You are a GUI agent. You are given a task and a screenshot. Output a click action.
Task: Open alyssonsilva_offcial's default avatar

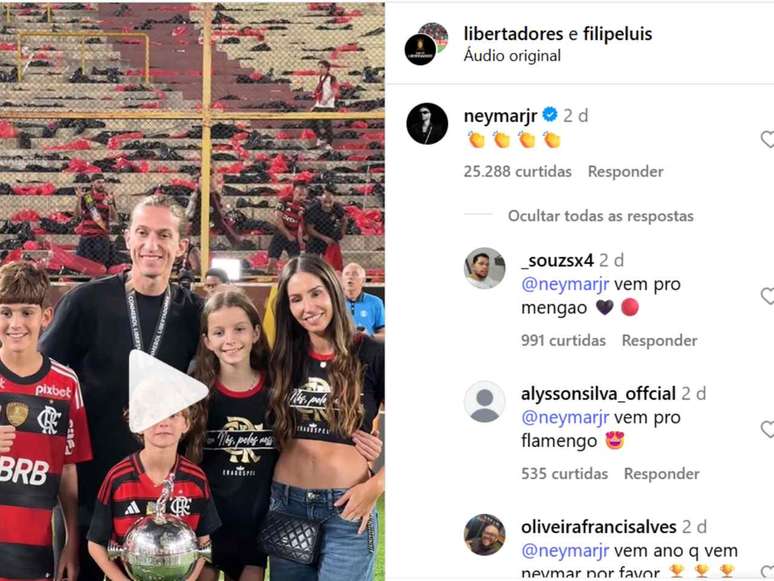484,401
